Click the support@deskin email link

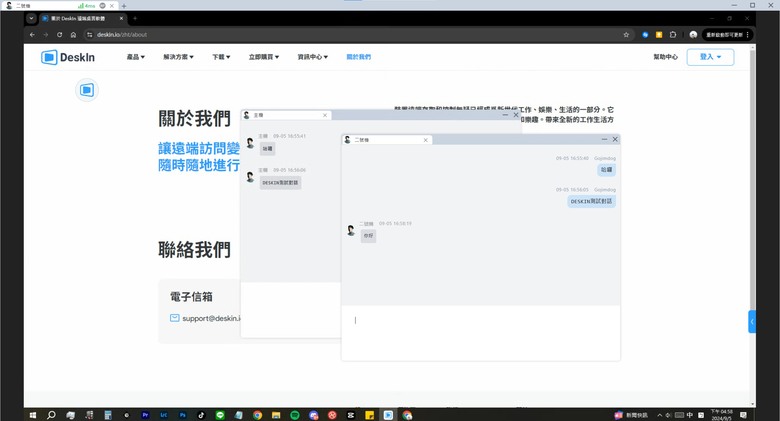(x=211, y=318)
